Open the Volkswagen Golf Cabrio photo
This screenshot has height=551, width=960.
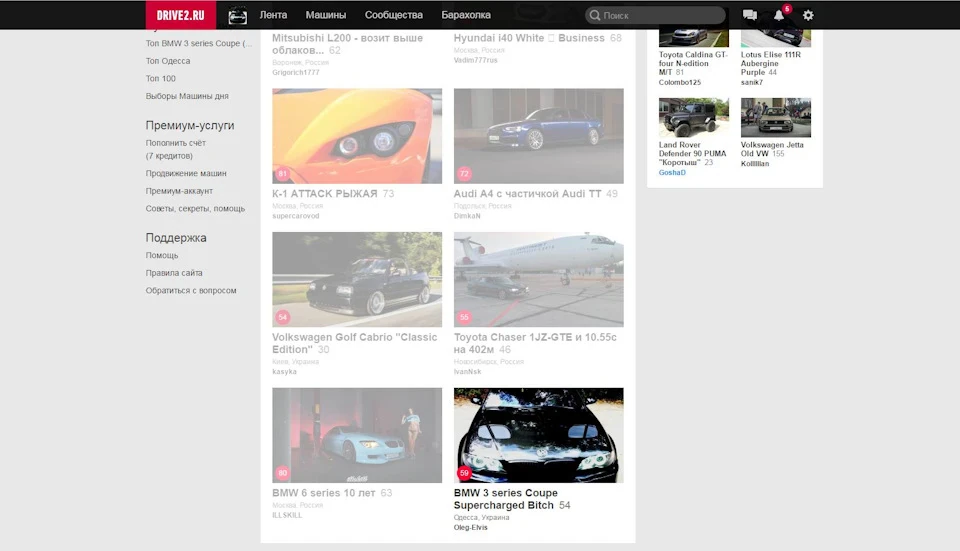357,279
